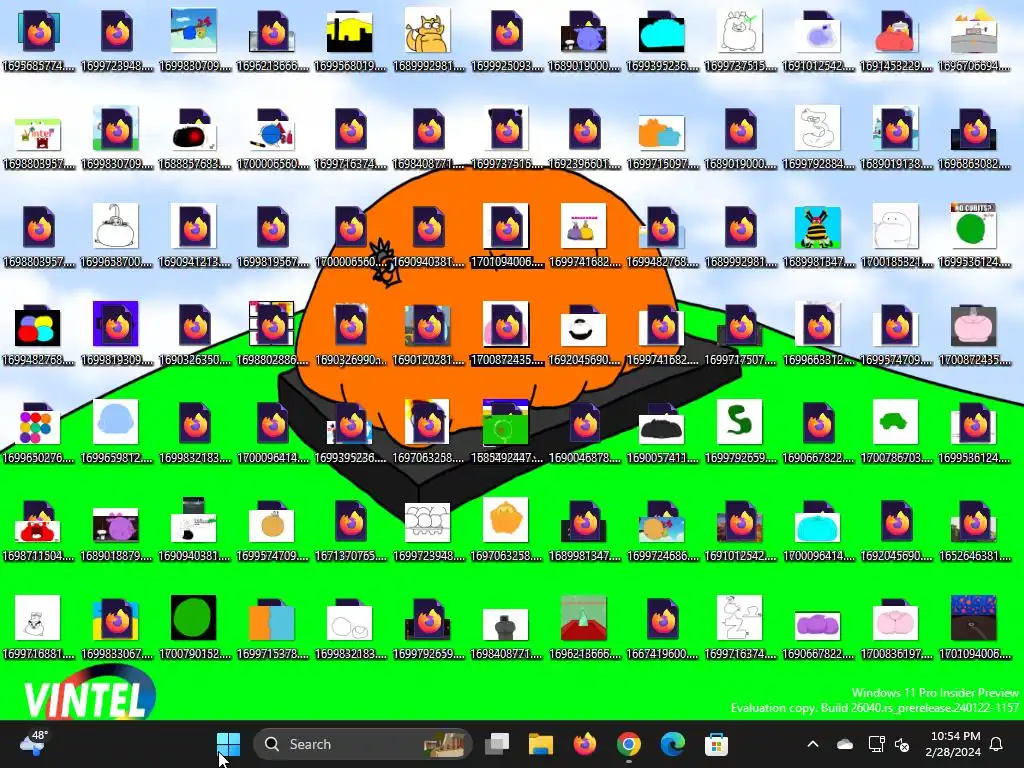1024x768 pixels.
Task: Select the orange and blue file 1699715378
Action: click(273, 628)
